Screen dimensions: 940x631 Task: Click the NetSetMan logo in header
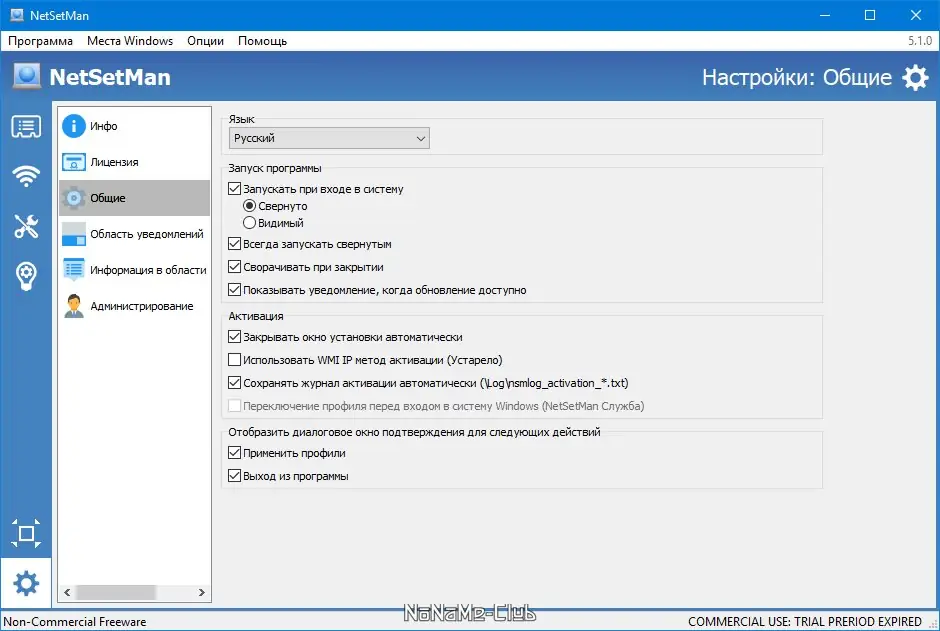tap(27, 77)
